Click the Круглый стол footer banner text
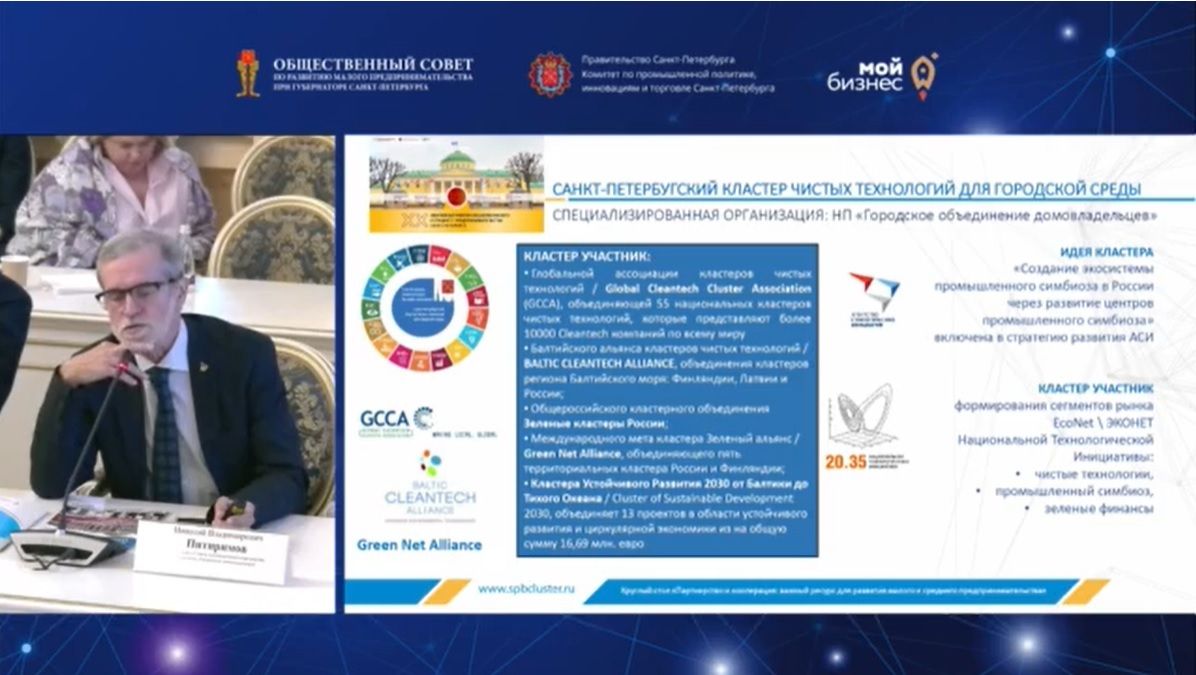 (831, 590)
